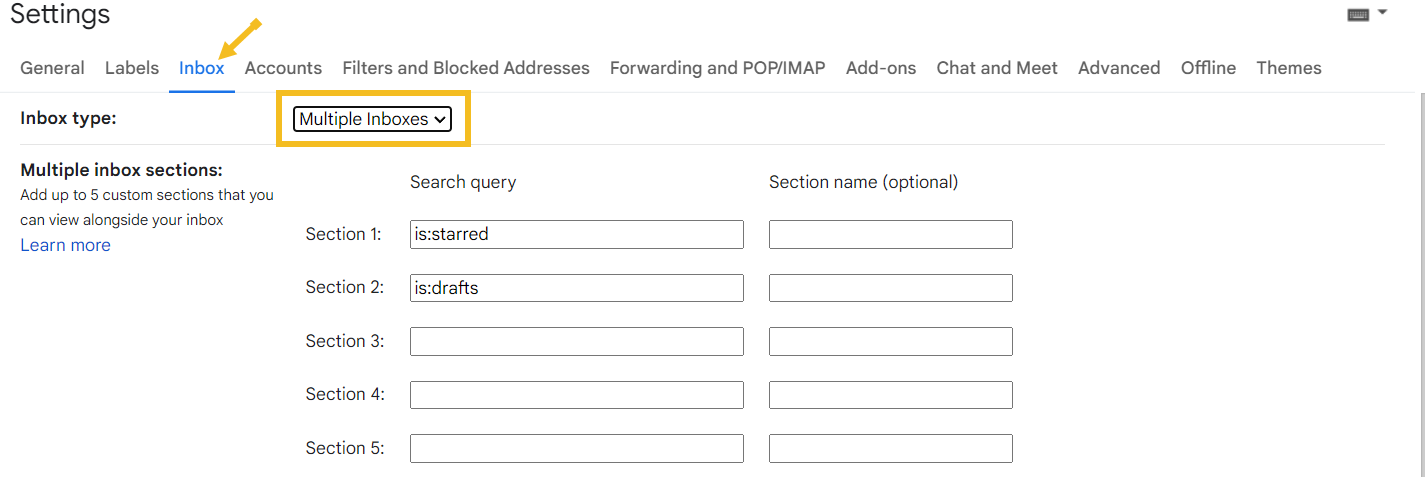Open the Advanced settings tab
This screenshot has width=1425, height=477.
[1119, 68]
